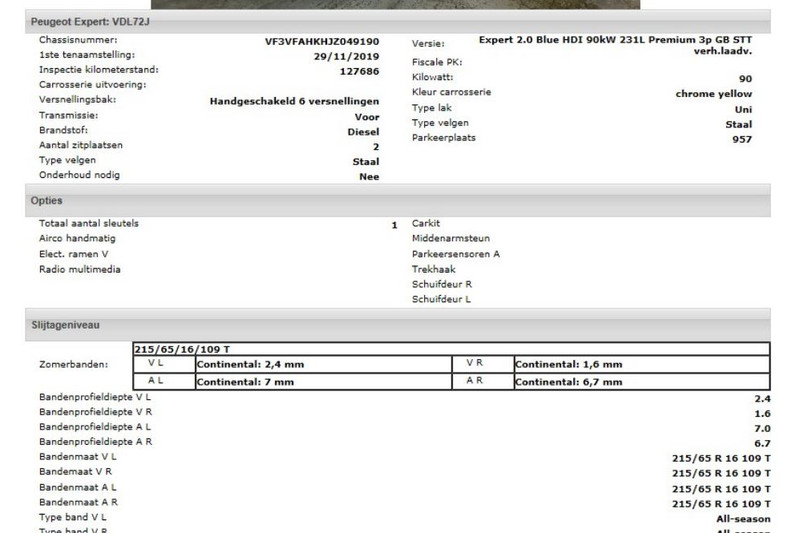Click the Parkeerplaats value 957
800x533 pixels.
coord(742,139)
